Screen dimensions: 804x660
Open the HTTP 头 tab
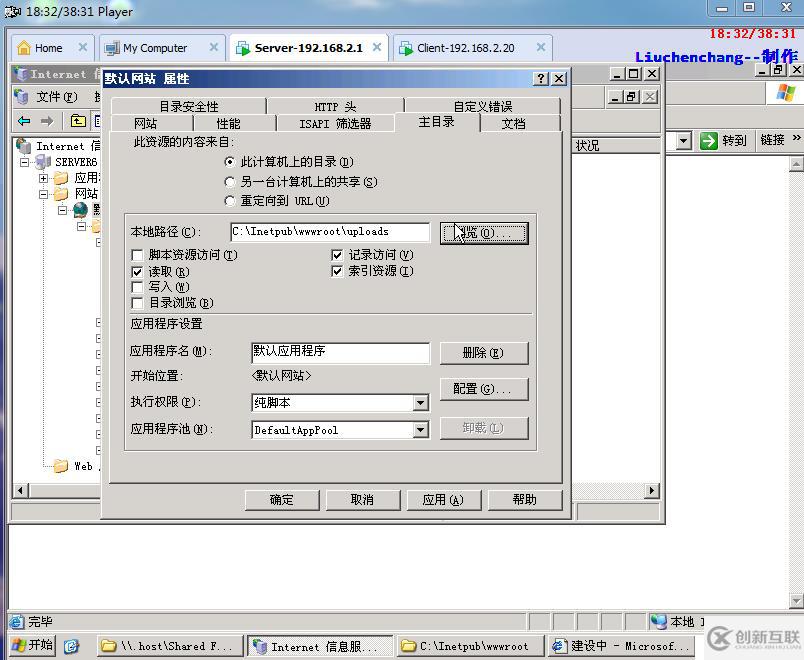pos(335,106)
